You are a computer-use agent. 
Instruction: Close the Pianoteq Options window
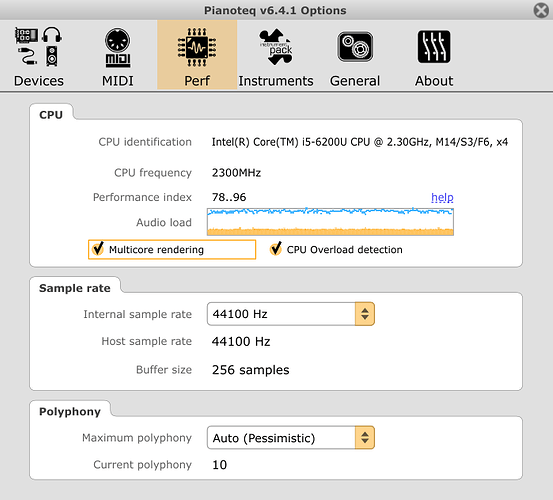pyautogui.click(x=541, y=10)
